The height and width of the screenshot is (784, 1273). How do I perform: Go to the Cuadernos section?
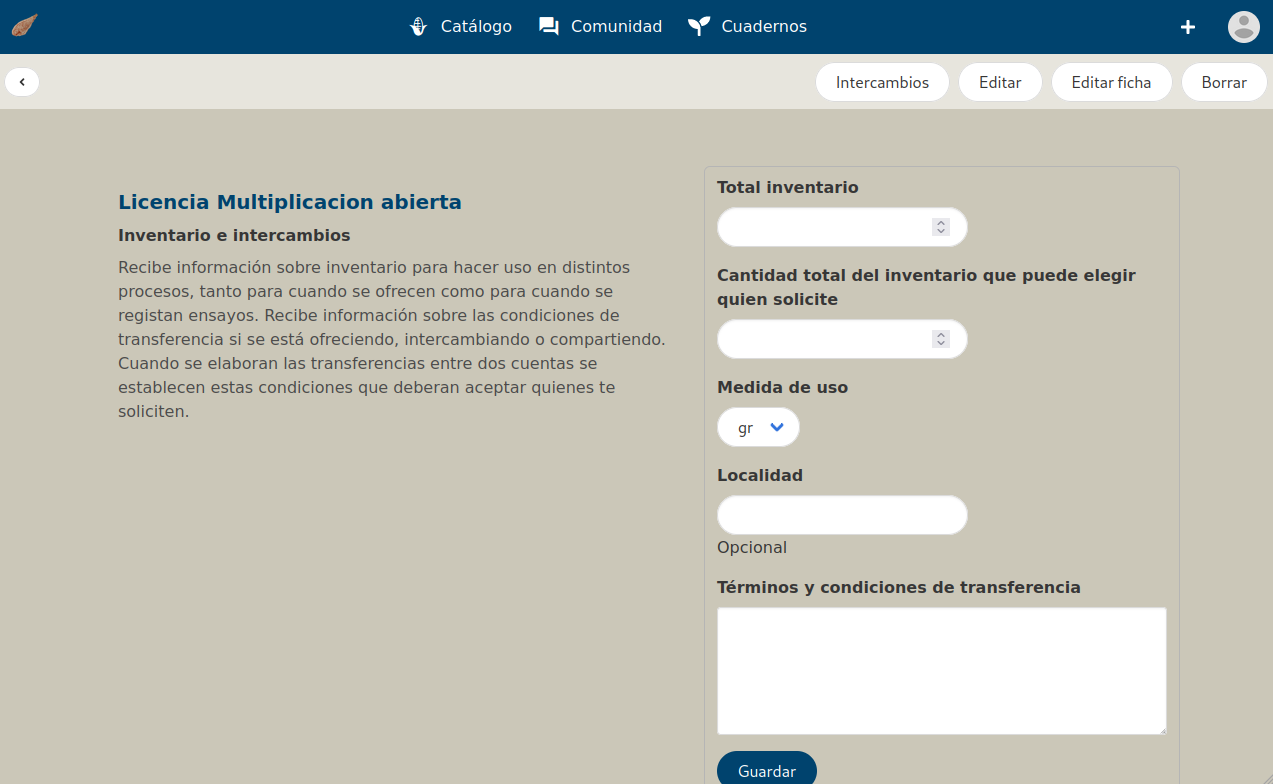pyautogui.click(x=748, y=27)
